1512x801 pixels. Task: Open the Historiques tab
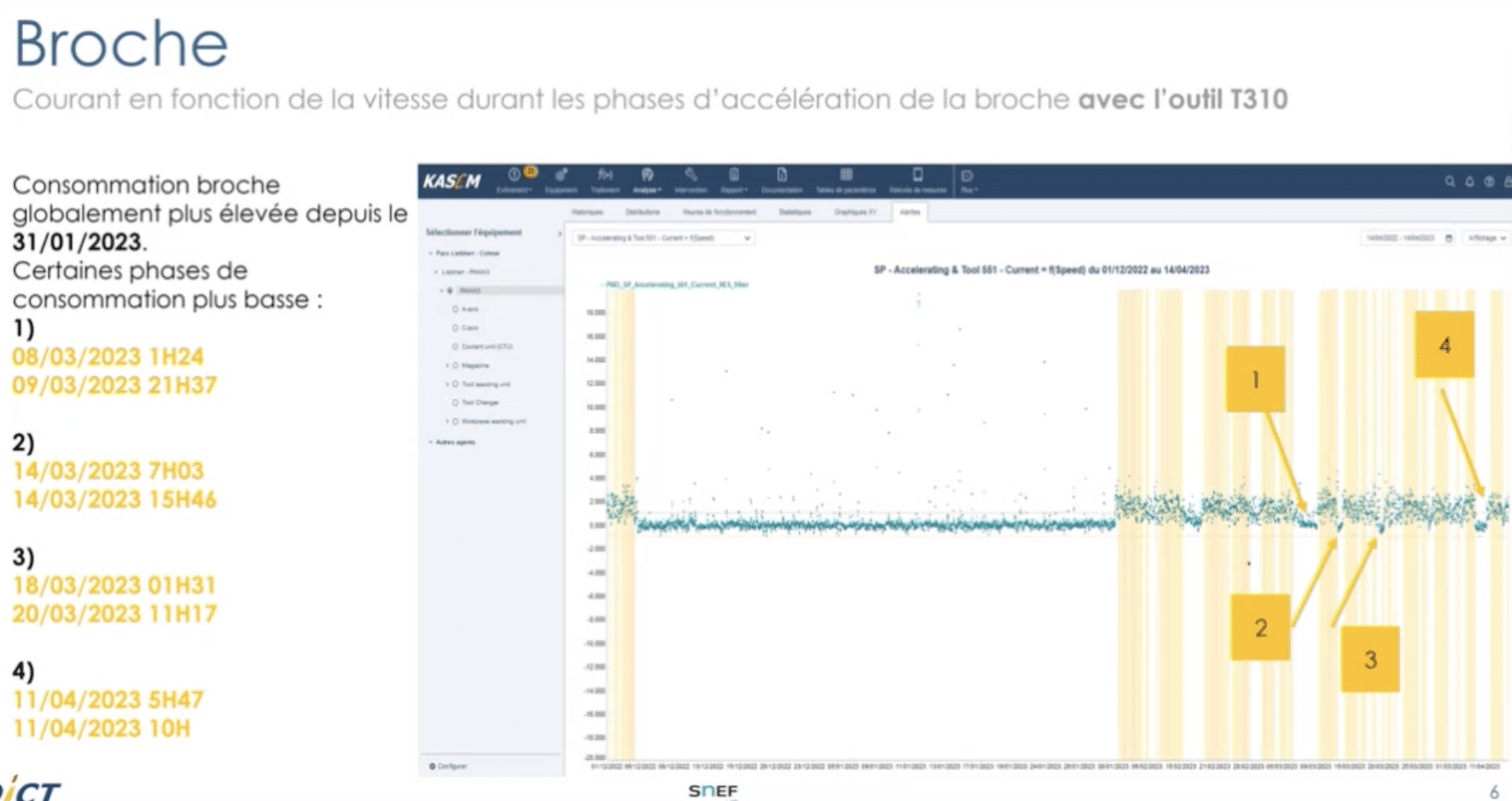(x=587, y=212)
